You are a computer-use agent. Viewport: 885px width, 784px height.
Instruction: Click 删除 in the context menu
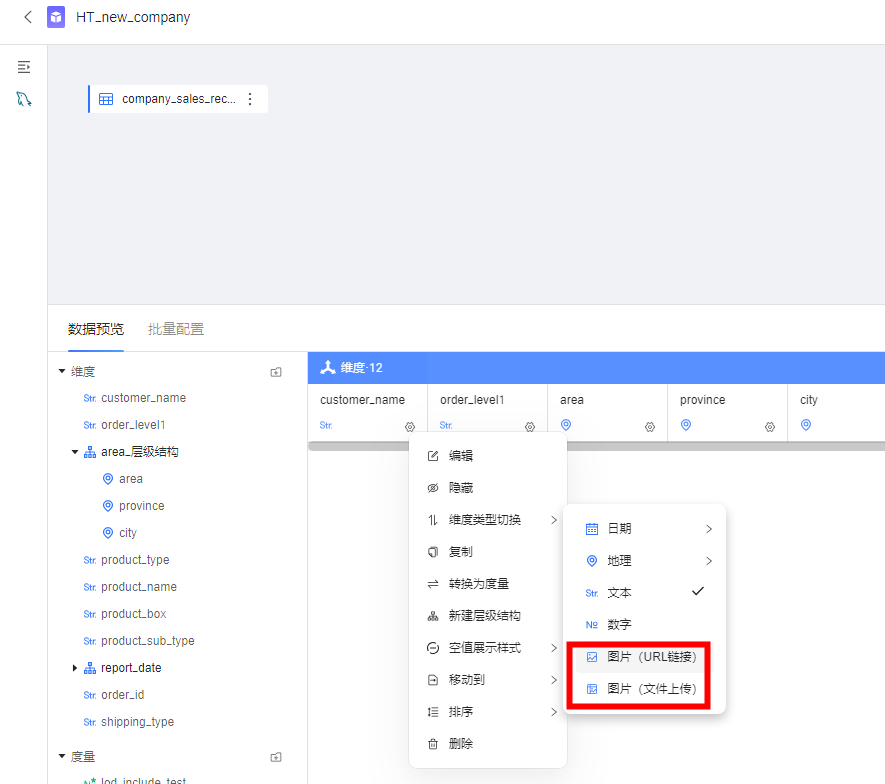point(460,744)
